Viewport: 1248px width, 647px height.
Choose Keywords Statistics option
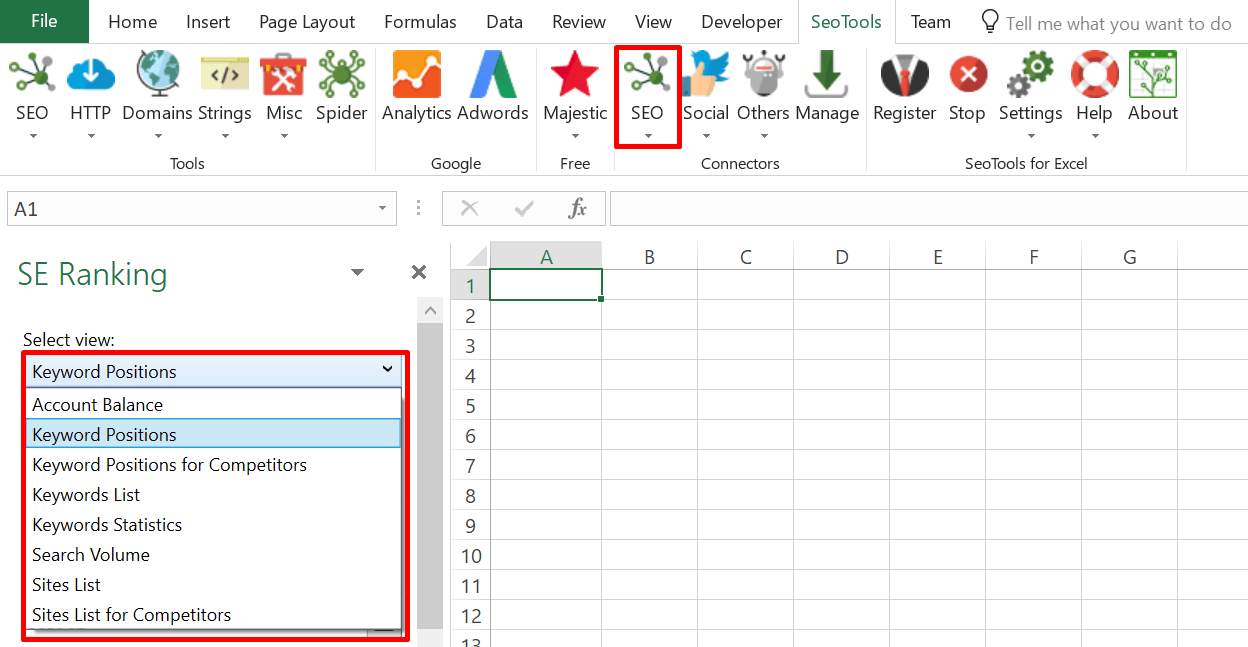(213, 525)
